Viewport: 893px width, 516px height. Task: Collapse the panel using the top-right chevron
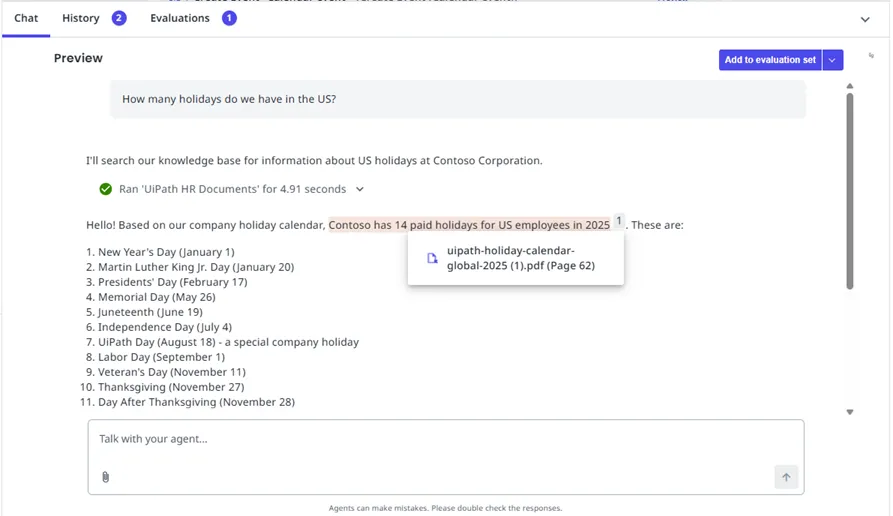865,19
